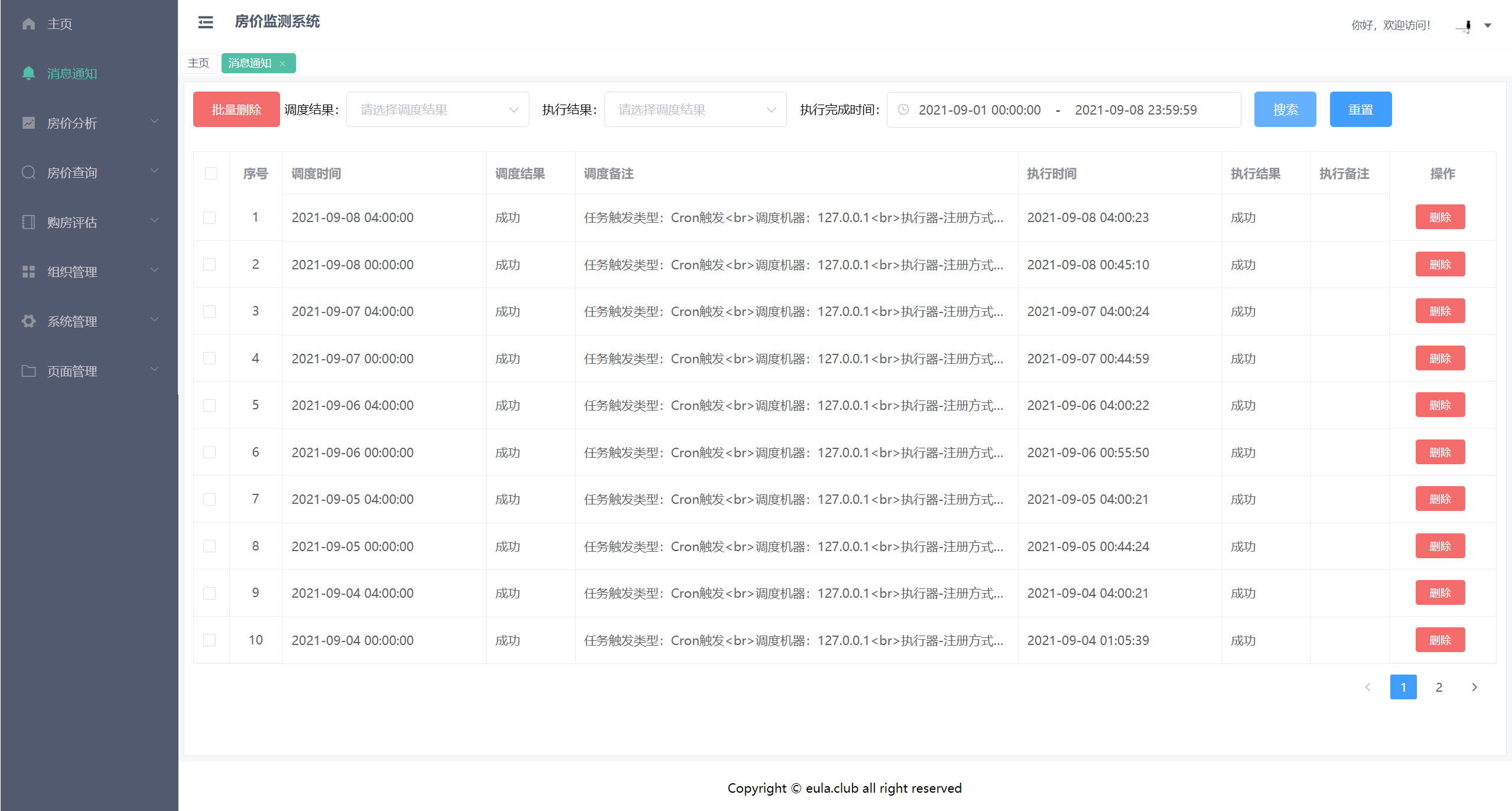Click the 批量删除 button
This screenshot has height=811, width=1512.
pyautogui.click(x=236, y=110)
